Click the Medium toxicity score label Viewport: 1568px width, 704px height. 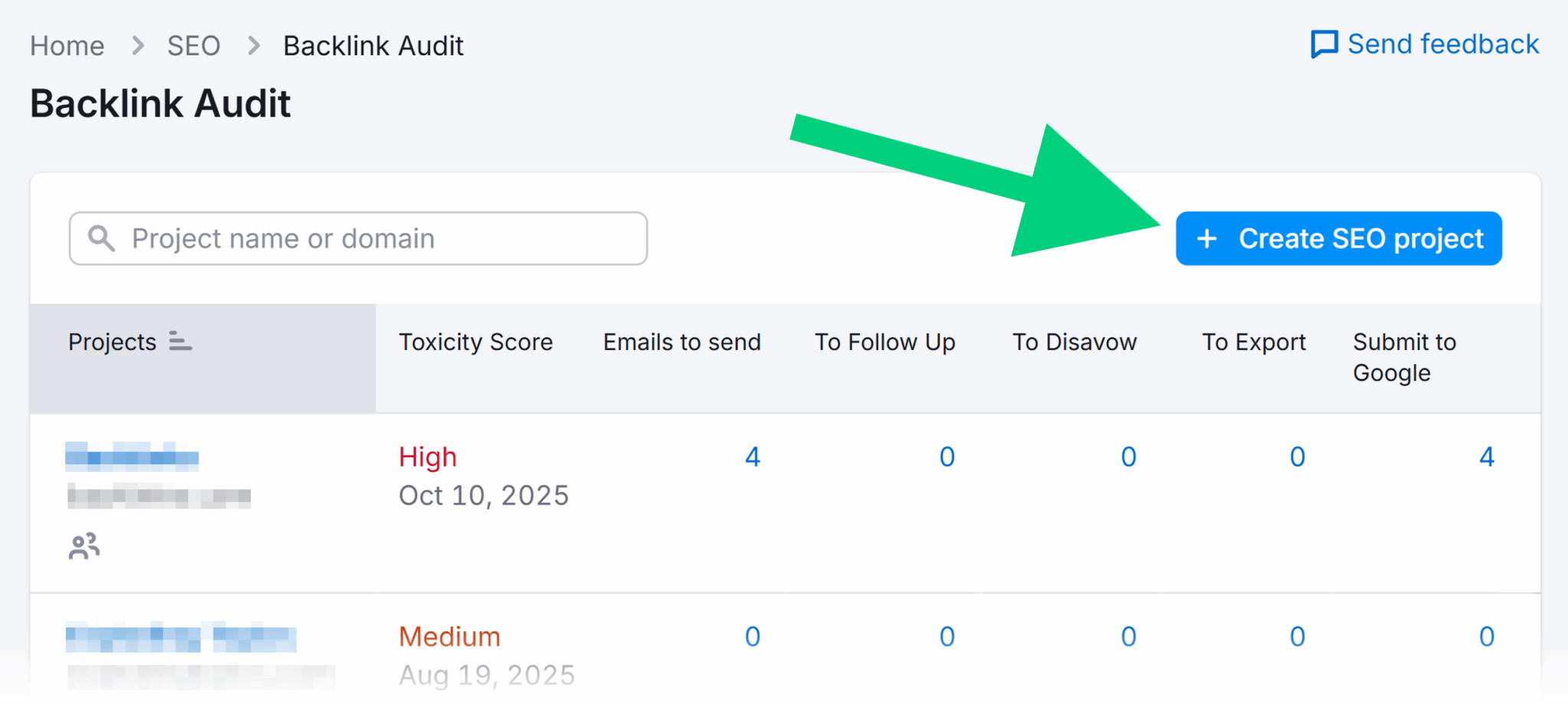point(449,637)
